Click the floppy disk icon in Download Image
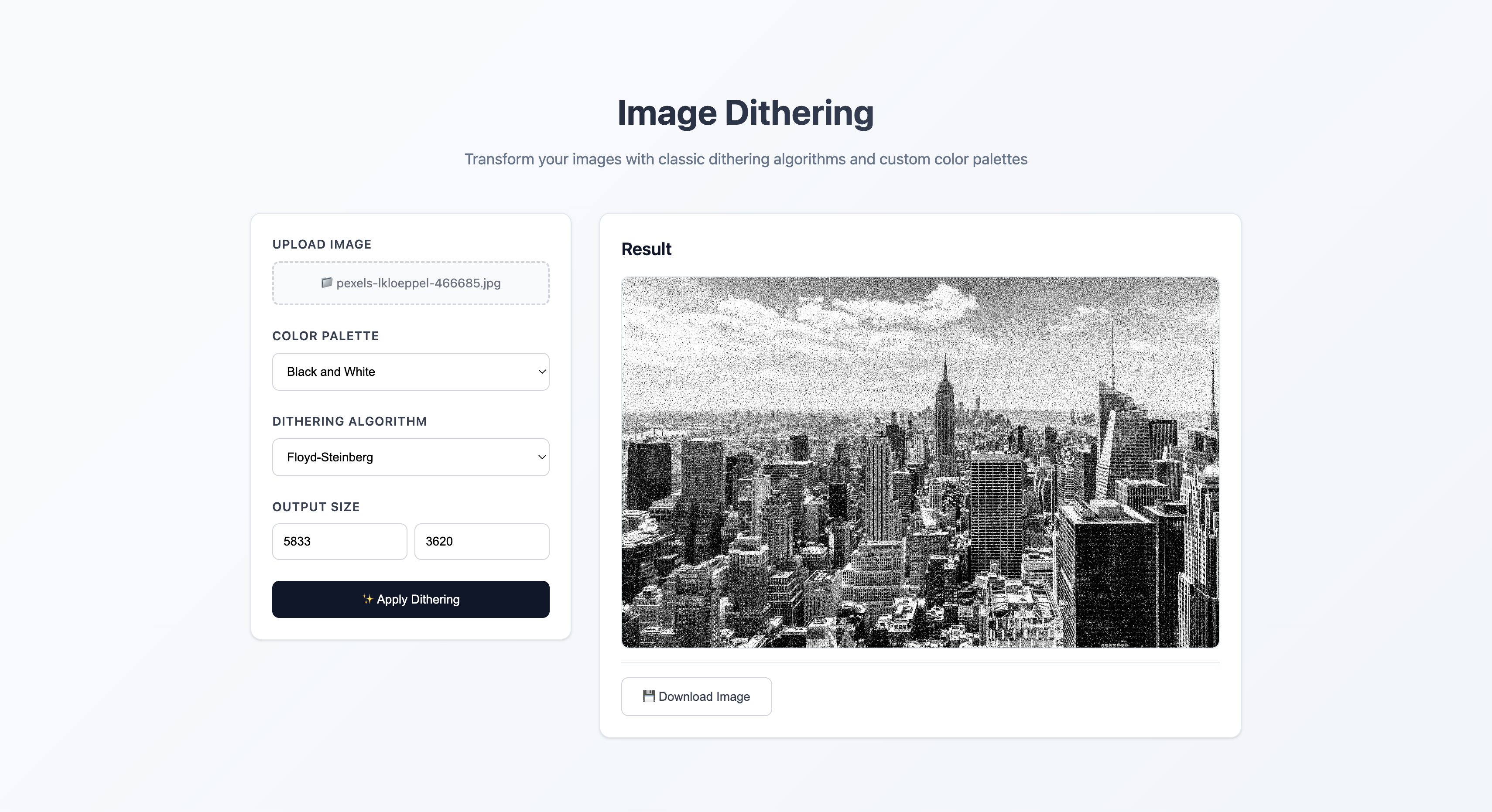 tap(650, 697)
